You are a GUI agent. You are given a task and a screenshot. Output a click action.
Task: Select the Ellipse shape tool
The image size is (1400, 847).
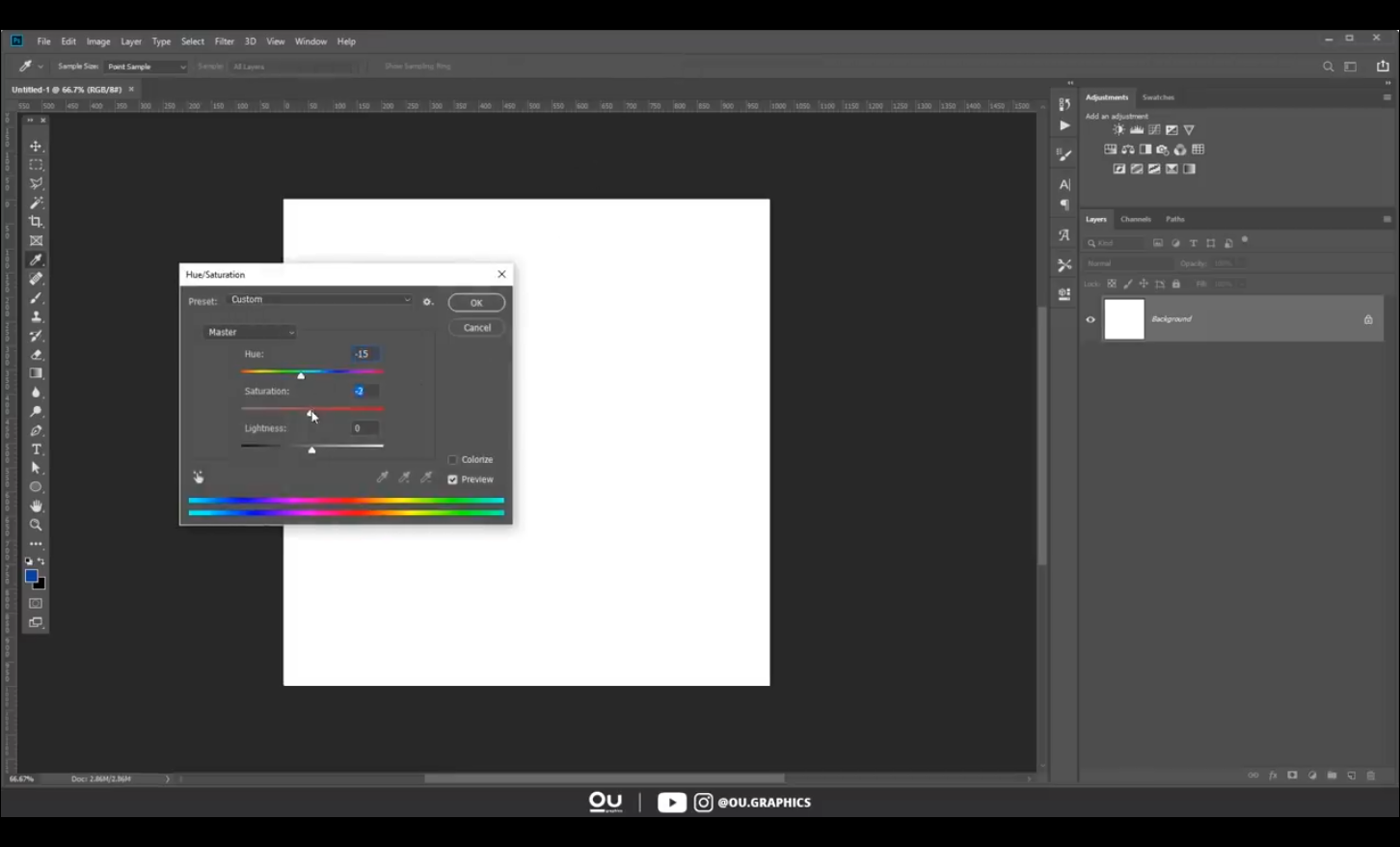pyautogui.click(x=36, y=487)
